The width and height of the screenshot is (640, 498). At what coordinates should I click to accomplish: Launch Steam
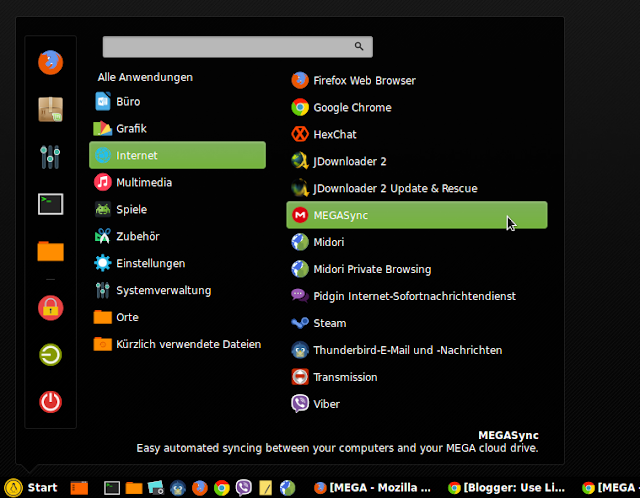(417, 323)
